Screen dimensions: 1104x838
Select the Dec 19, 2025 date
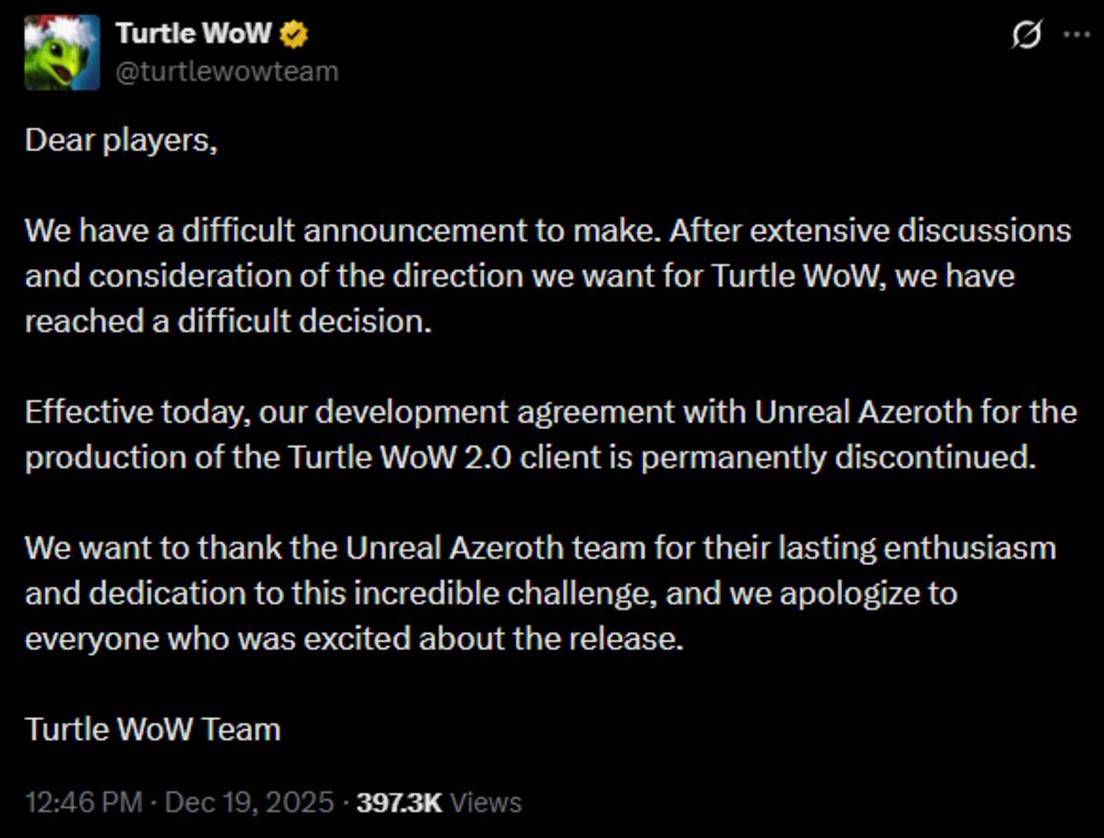pos(248,802)
